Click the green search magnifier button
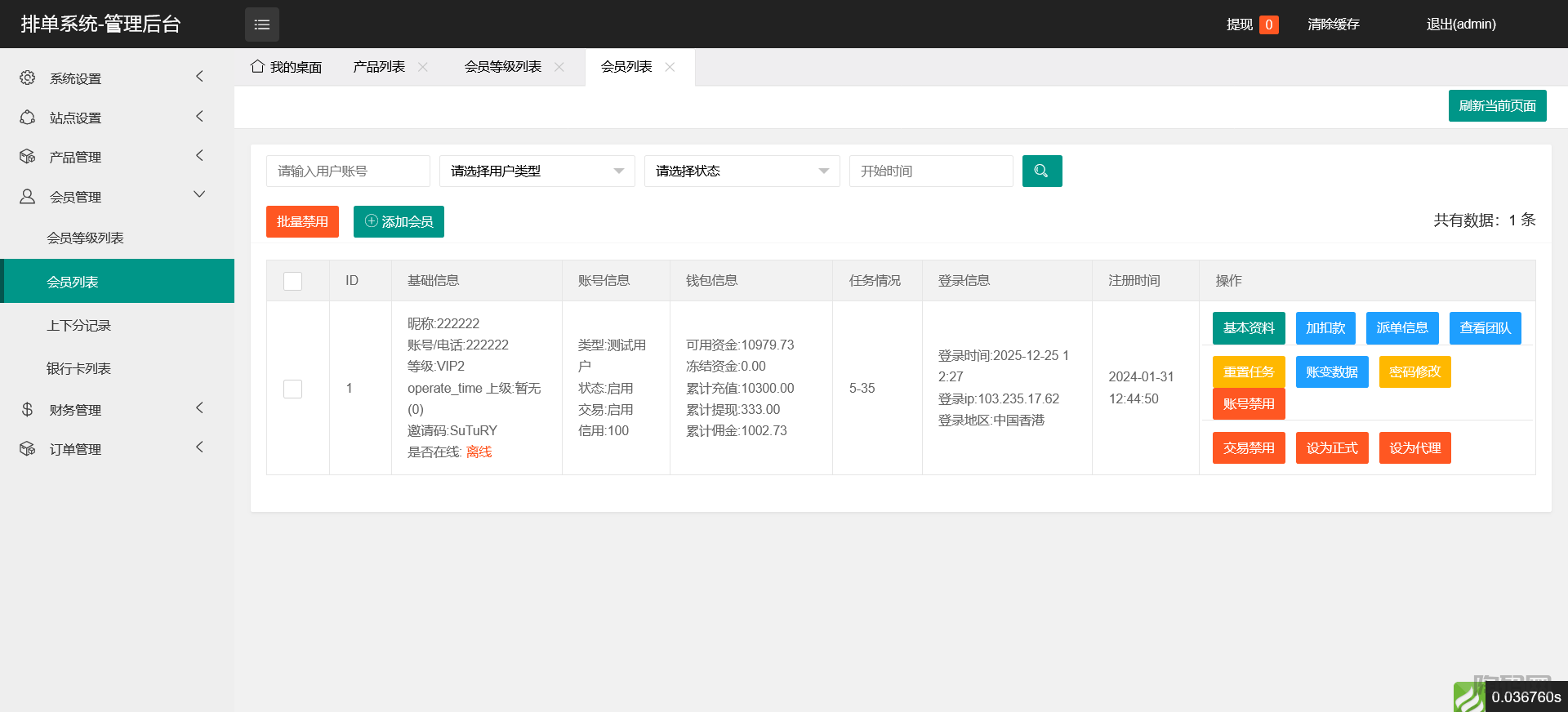The width and height of the screenshot is (1568, 712). coord(1041,171)
